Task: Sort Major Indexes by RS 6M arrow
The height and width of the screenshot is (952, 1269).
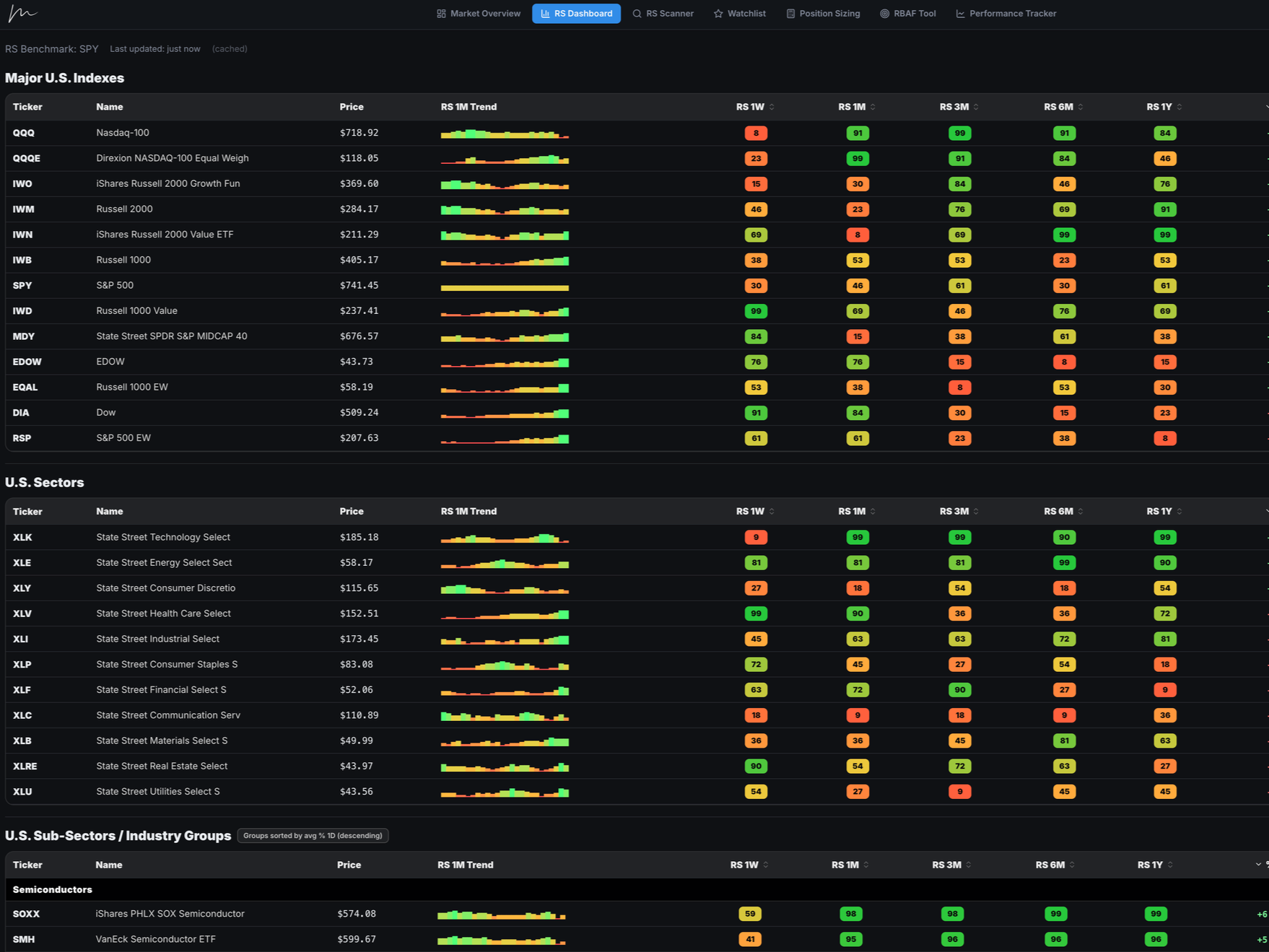Action: pos(1081,107)
